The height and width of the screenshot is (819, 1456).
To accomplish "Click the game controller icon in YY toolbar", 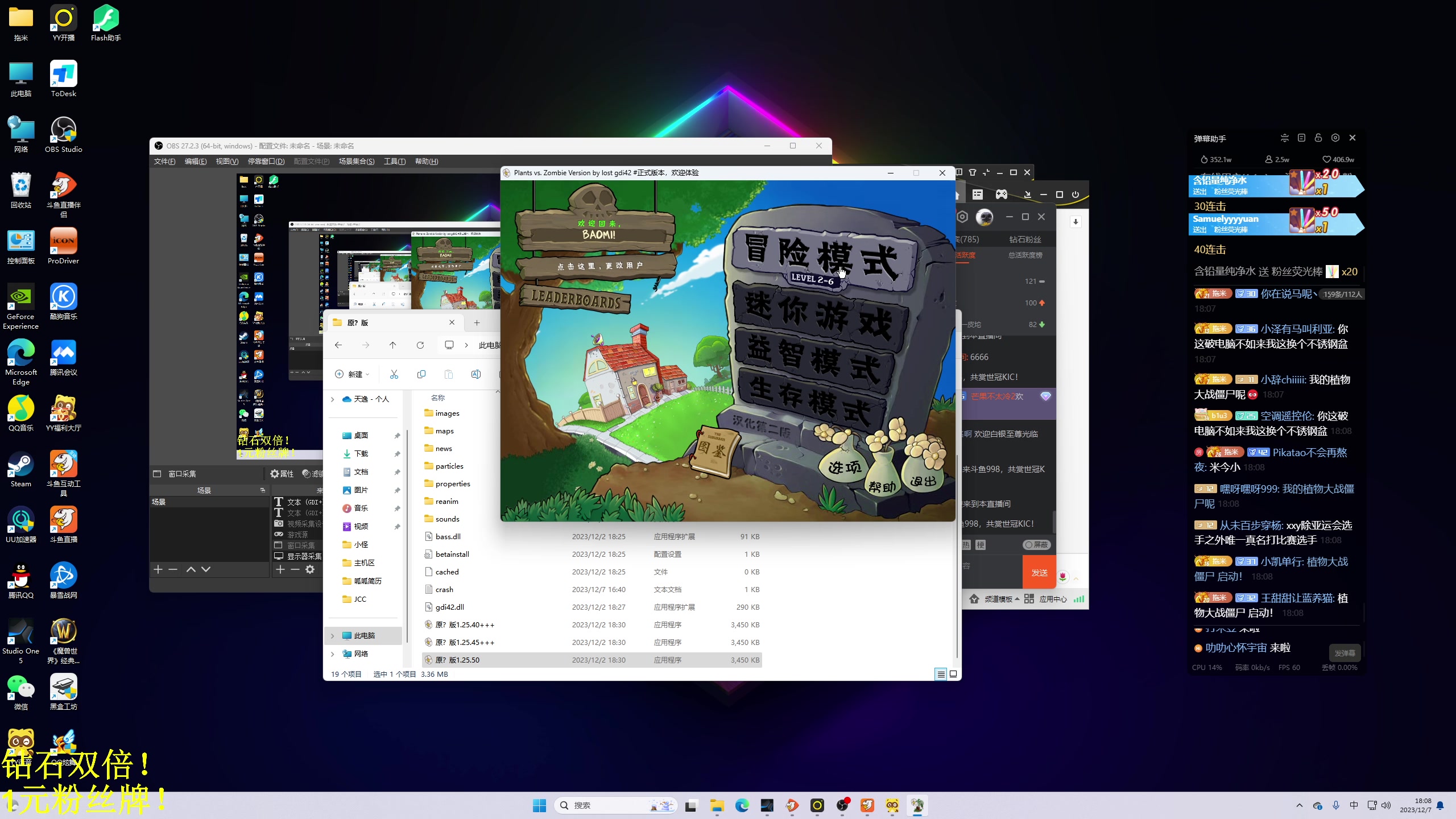I will coord(1002,195).
